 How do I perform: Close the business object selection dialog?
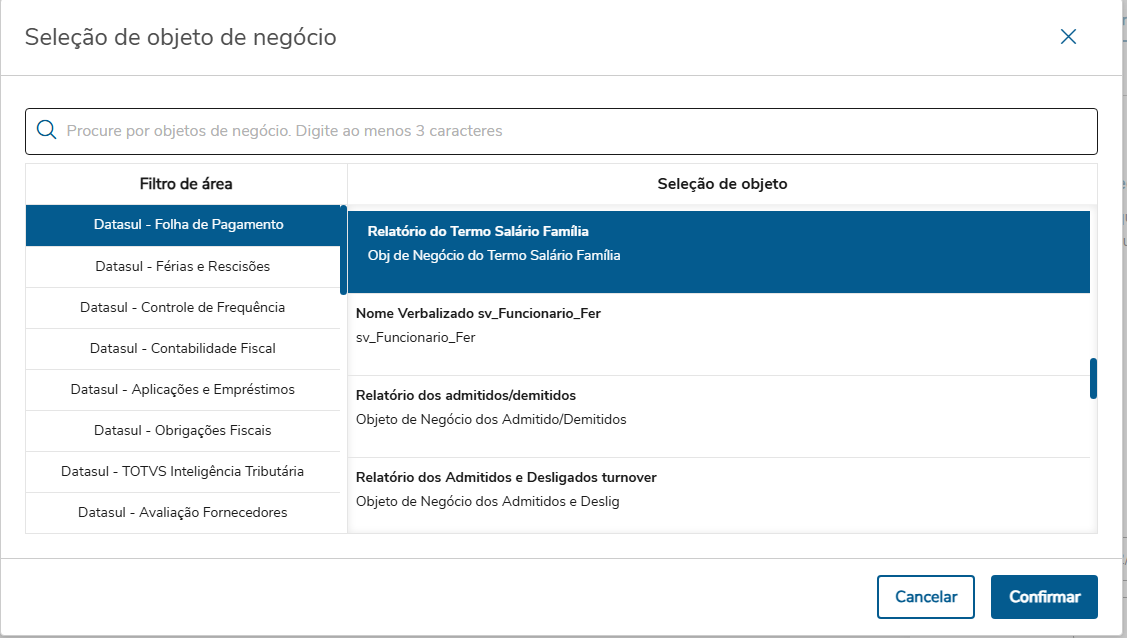(x=1068, y=37)
